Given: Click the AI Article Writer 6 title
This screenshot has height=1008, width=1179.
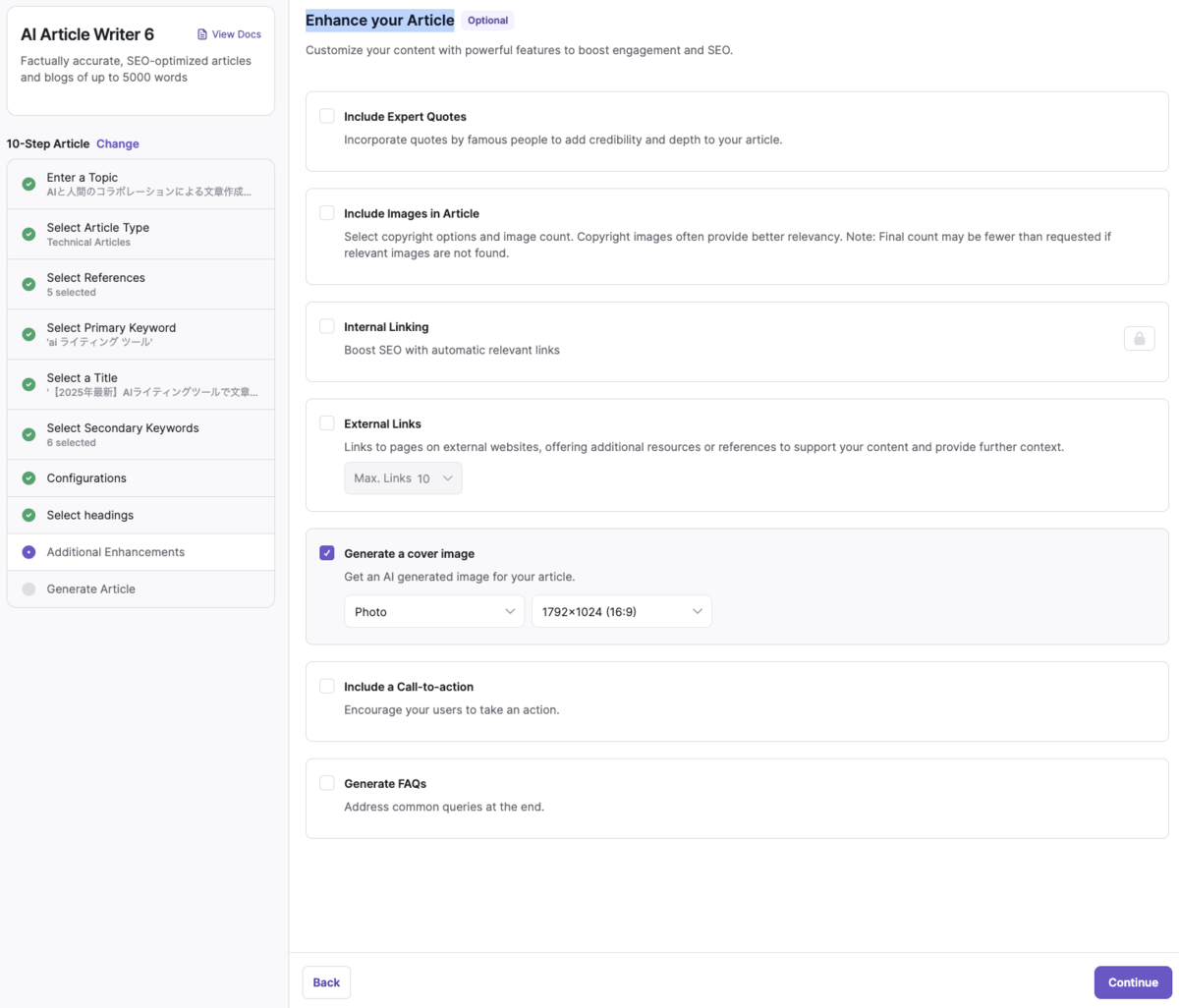Looking at the screenshot, I should point(87,34).
